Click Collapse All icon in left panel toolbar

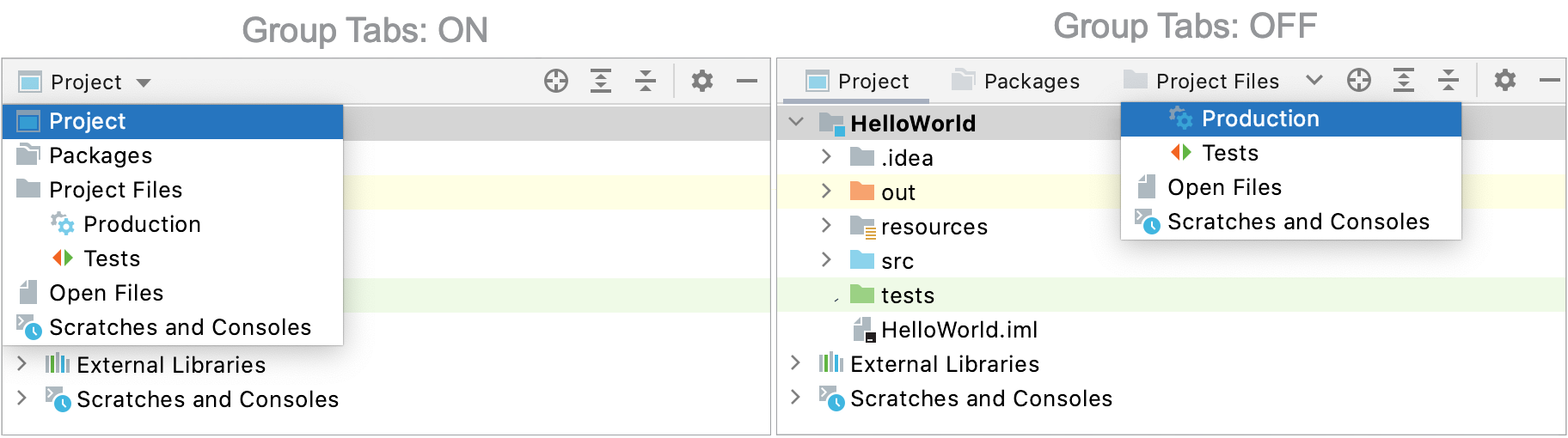click(646, 82)
